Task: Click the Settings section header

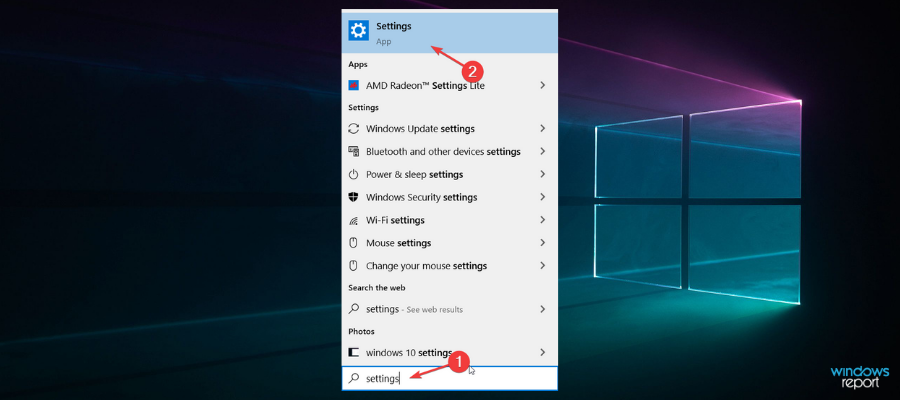Action: [x=363, y=107]
